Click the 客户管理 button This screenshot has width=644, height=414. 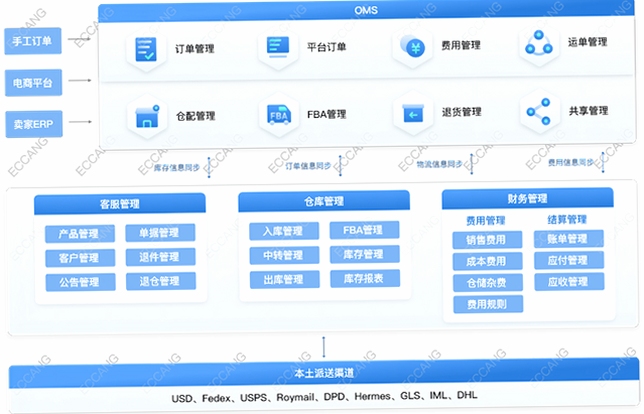[80, 258]
